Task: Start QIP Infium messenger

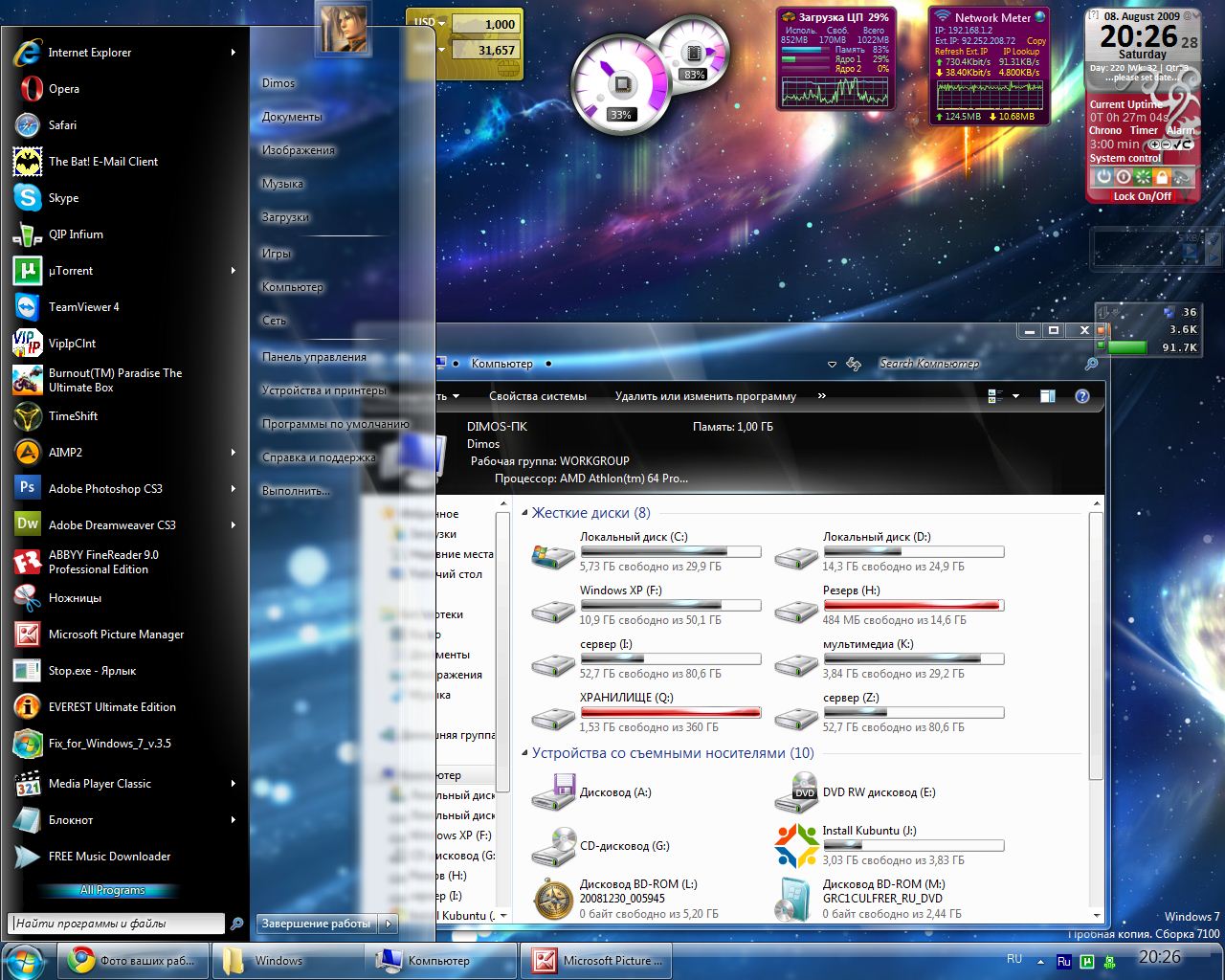Action: pos(124,234)
